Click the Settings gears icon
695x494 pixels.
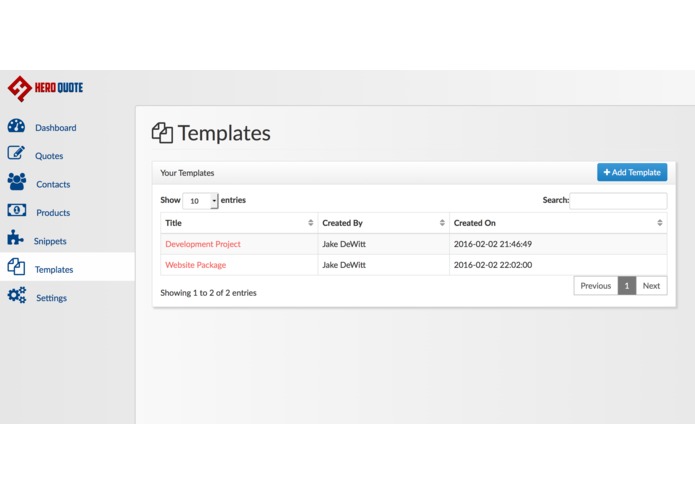pyautogui.click(x=17, y=295)
